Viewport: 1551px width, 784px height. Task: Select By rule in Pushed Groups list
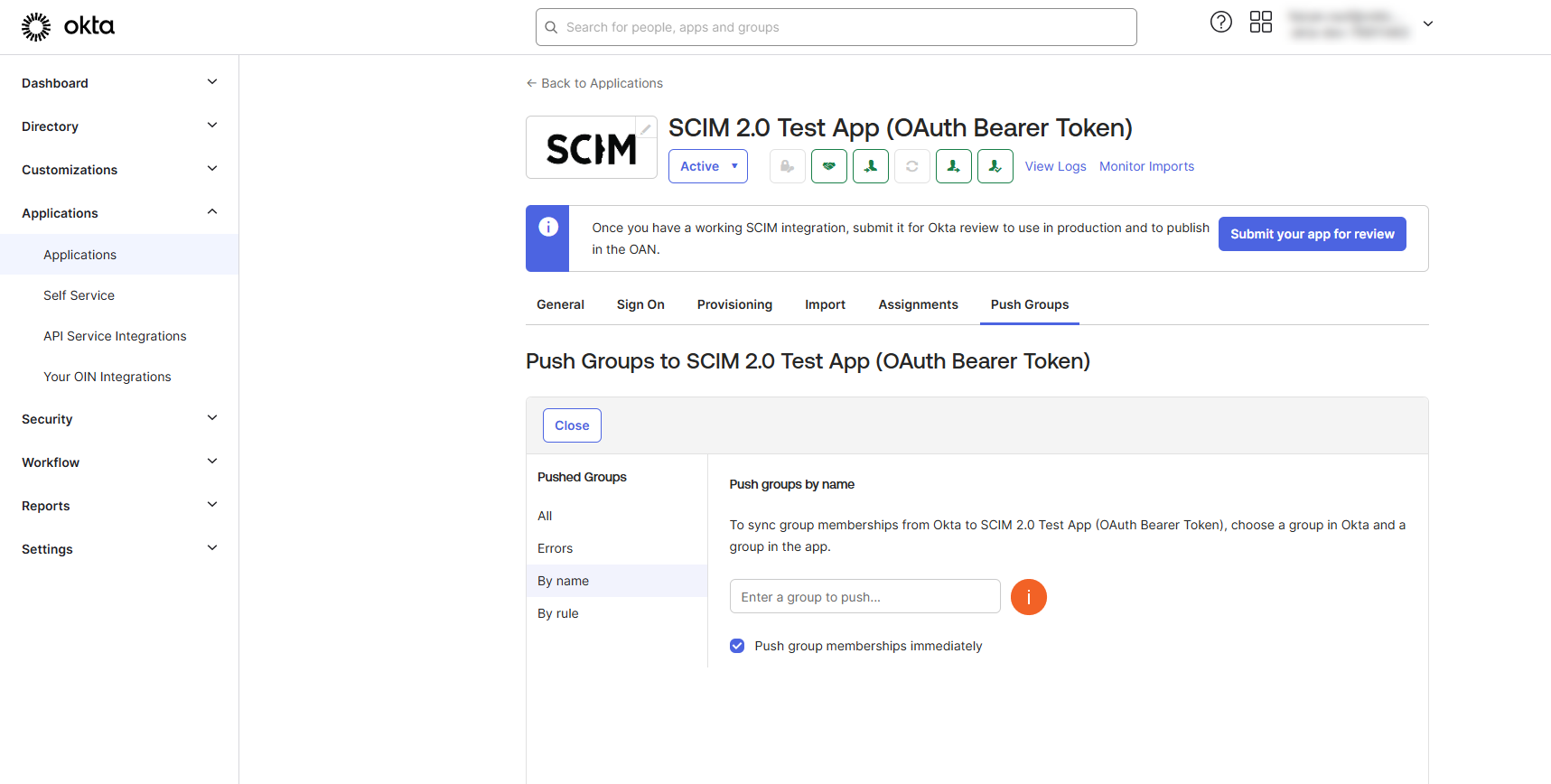pos(558,613)
